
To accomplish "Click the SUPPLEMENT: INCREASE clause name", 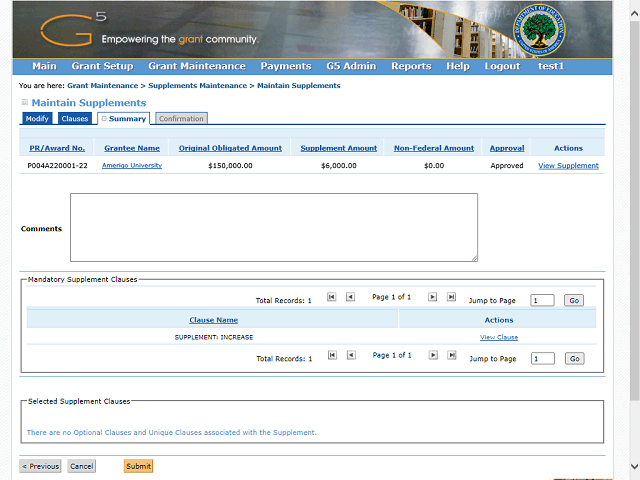I will pos(214,337).
